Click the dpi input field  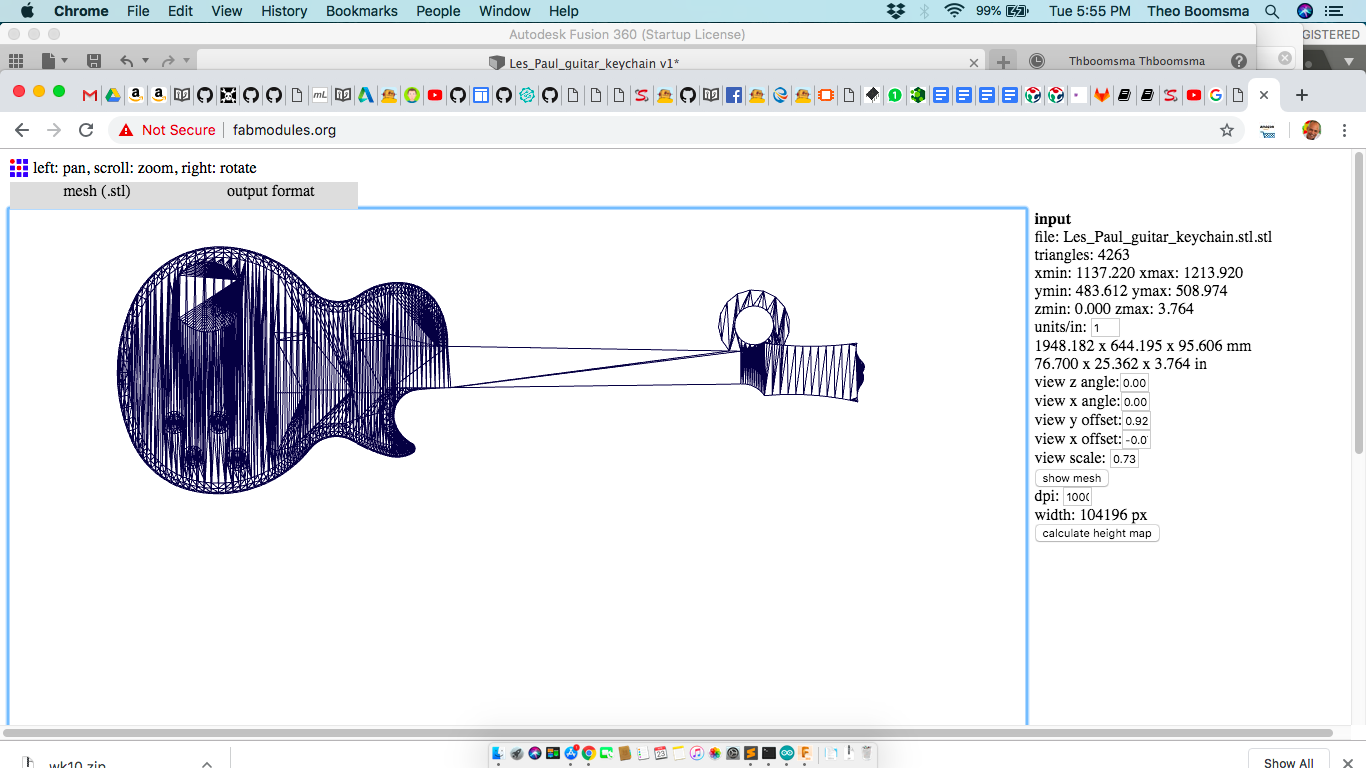(x=1077, y=497)
